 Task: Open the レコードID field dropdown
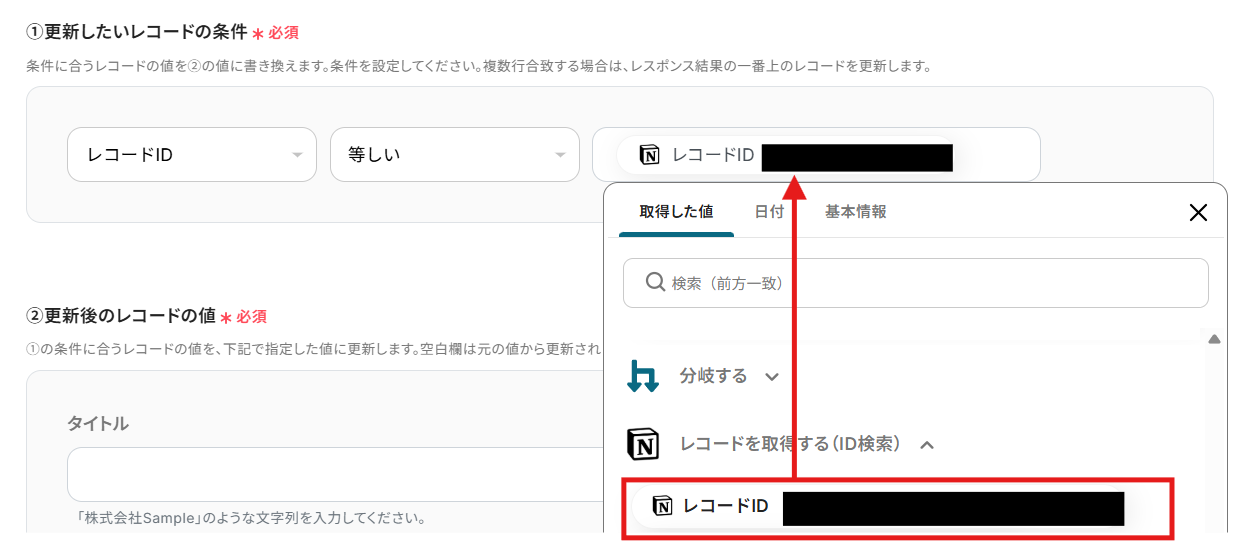192,155
